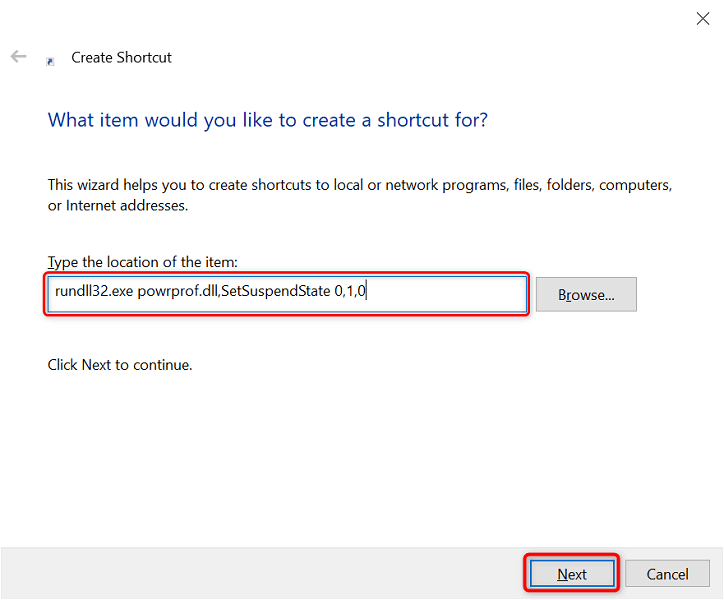Click powrprof.dll text inside the location box
724x600 pixels.
[x=175, y=295]
